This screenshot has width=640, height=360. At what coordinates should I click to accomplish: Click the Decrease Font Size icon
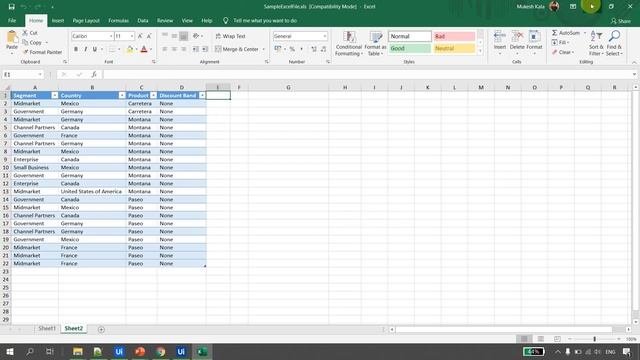(149, 36)
